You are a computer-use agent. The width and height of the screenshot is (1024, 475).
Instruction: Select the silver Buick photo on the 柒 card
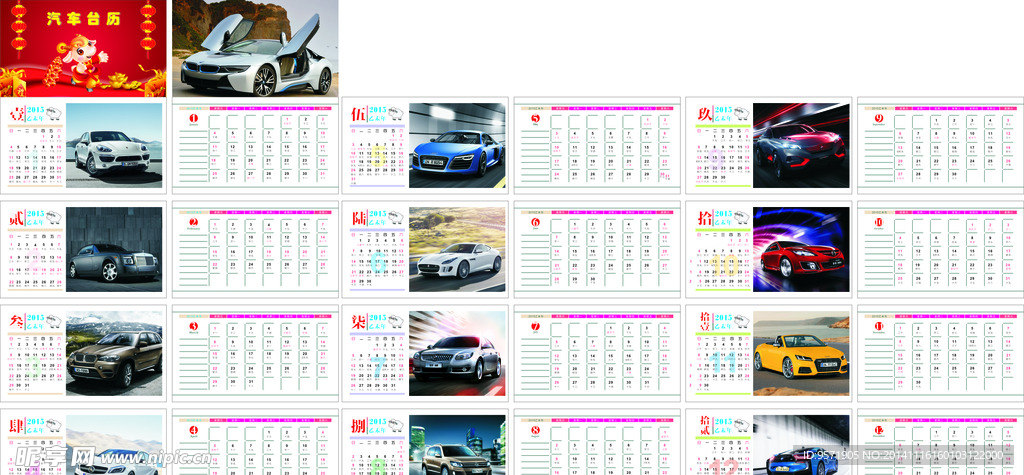(x=457, y=353)
